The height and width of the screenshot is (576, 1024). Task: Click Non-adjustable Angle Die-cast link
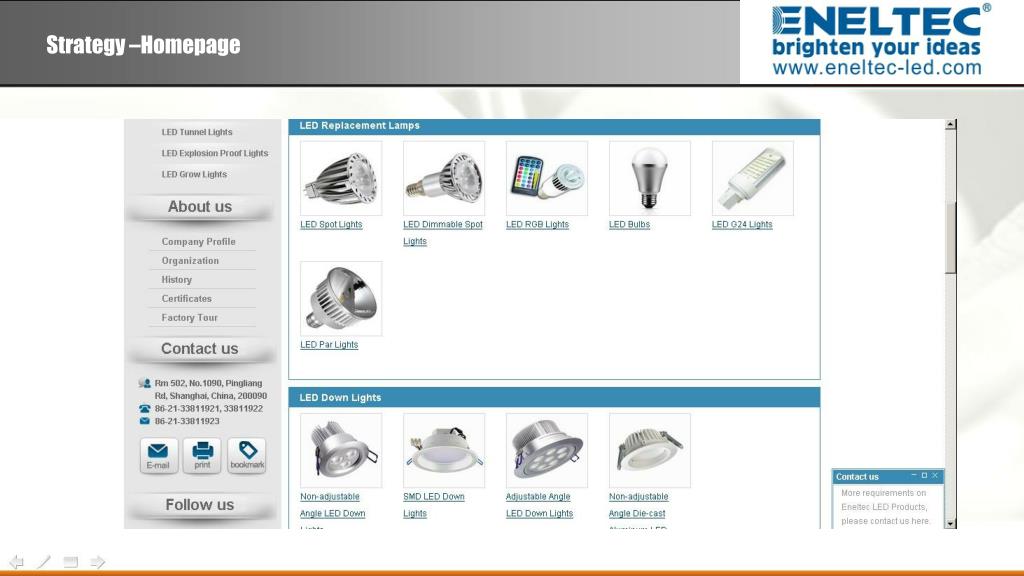click(639, 509)
